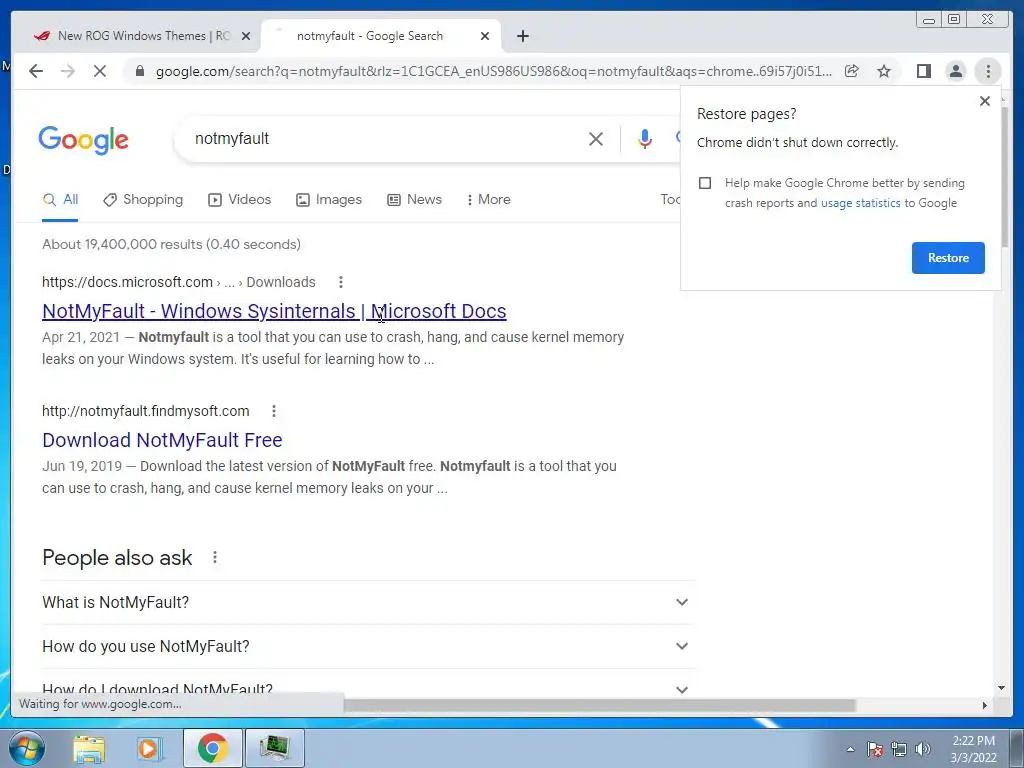This screenshot has height=768, width=1024.
Task: Stop loading the page with the X button
Action: click(x=100, y=71)
